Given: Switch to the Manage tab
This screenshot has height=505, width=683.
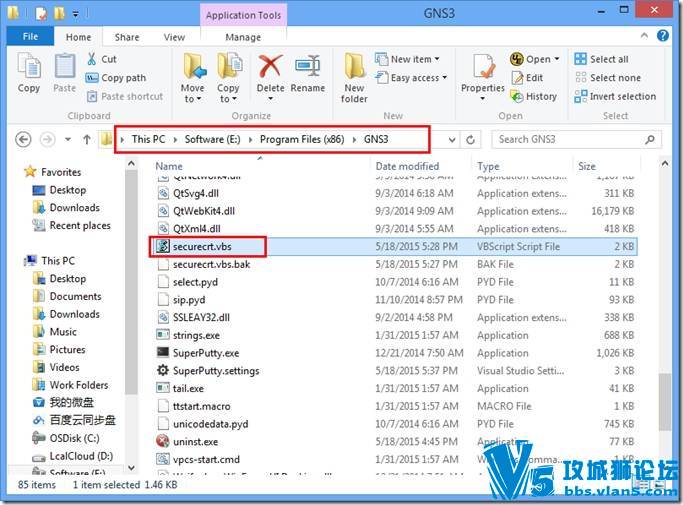Looking at the screenshot, I should [243, 37].
